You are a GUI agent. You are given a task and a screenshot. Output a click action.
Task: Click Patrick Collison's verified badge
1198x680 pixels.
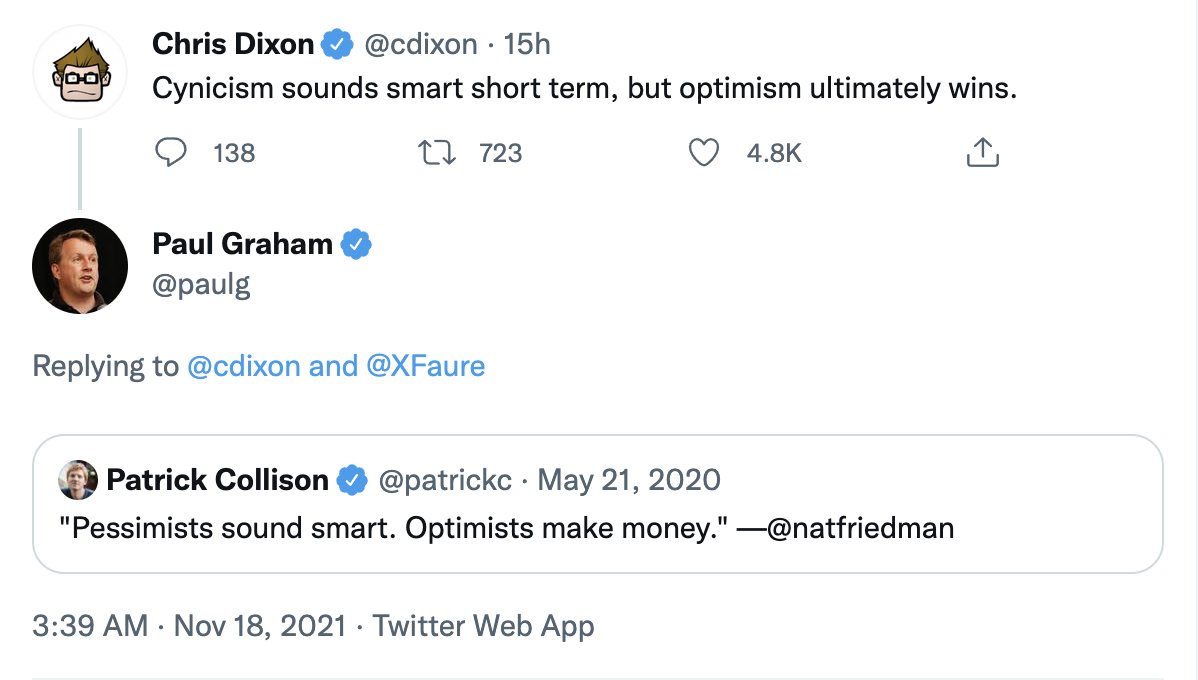pos(351,480)
